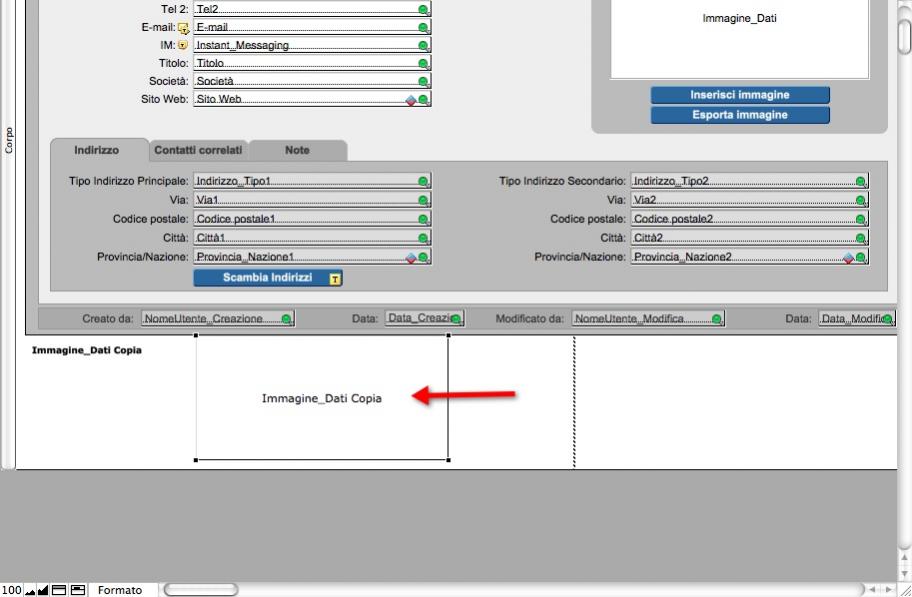Click the yellow E-mail script badge

tap(183, 28)
